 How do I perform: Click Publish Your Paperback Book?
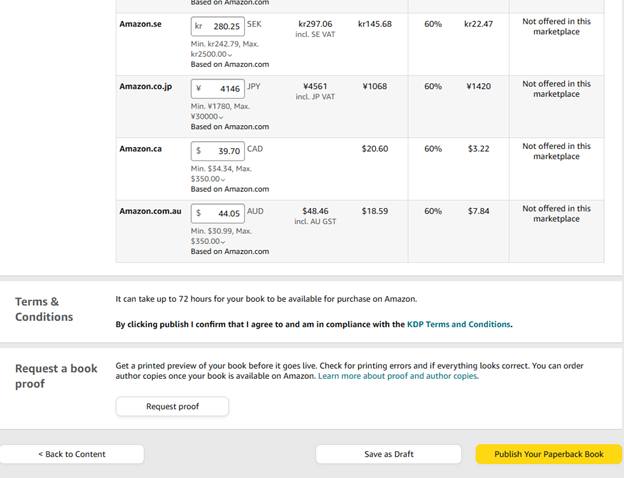[549, 454]
